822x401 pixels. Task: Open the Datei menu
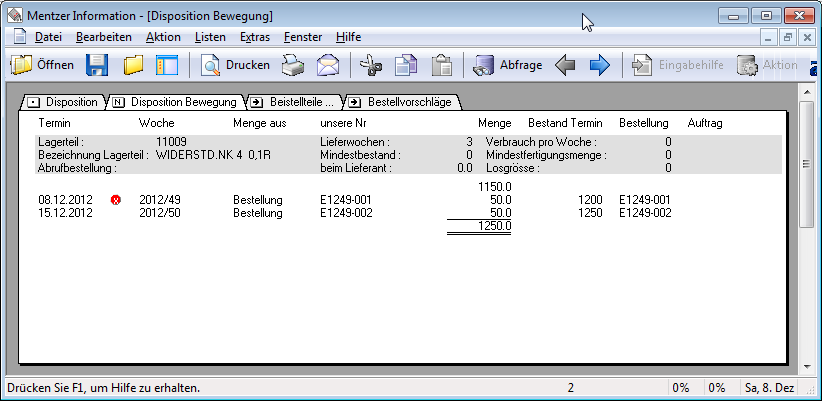[x=48, y=37]
